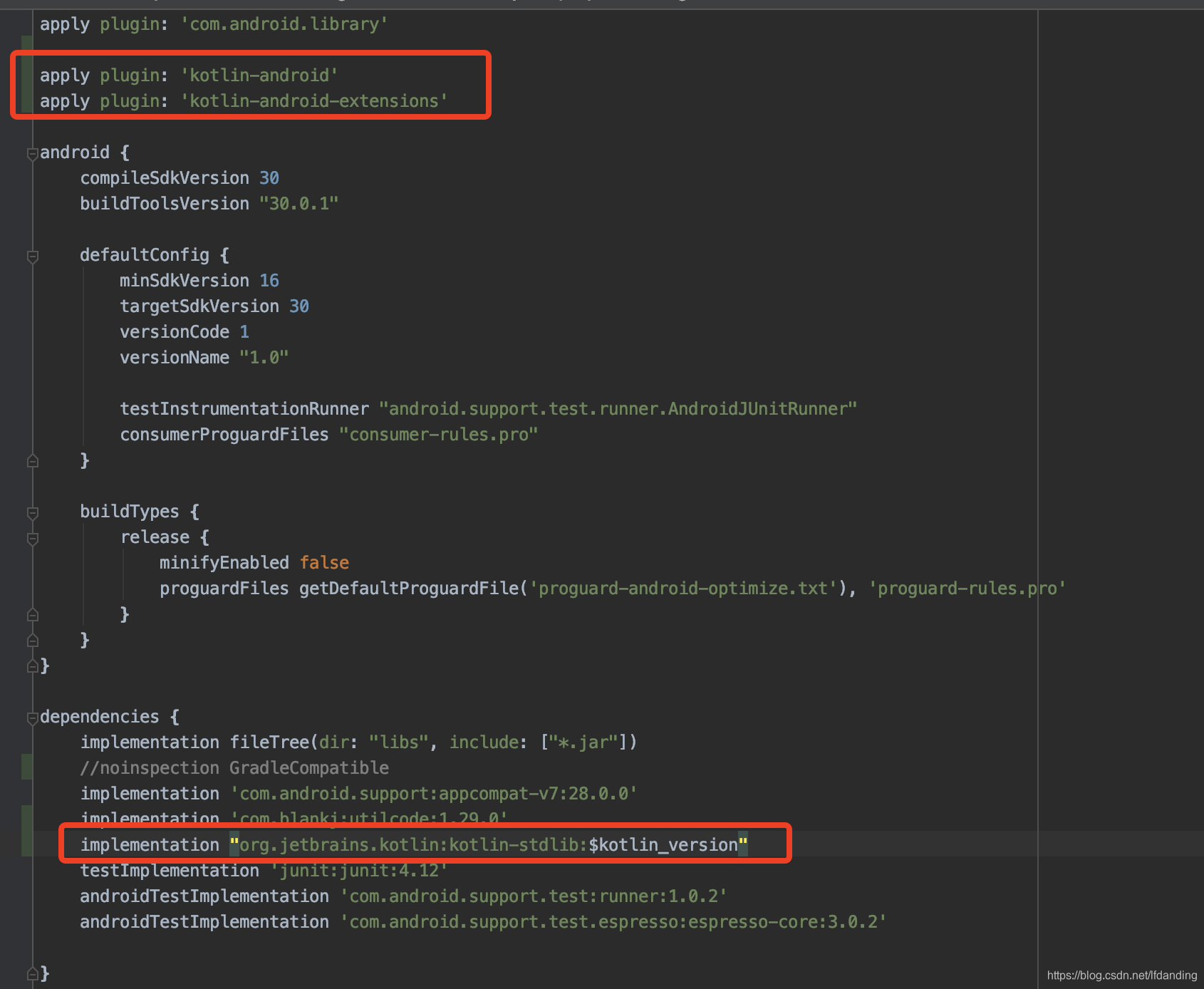Click "consumer-rules.pro" string

(439, 435)
